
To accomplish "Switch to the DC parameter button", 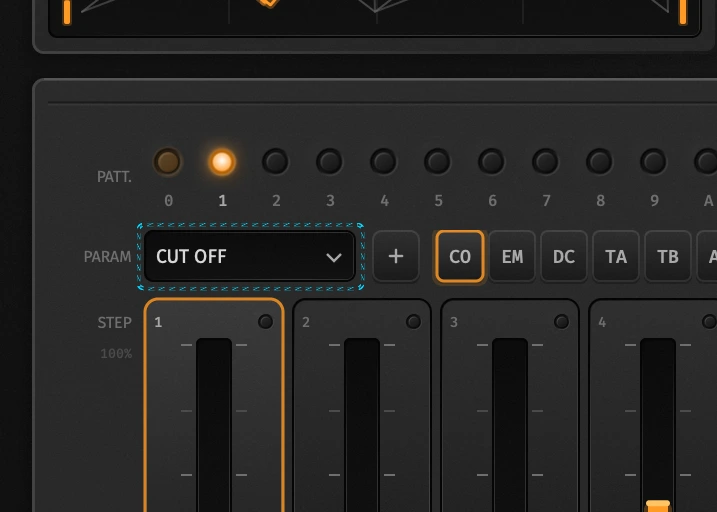I will pos(564,256).
